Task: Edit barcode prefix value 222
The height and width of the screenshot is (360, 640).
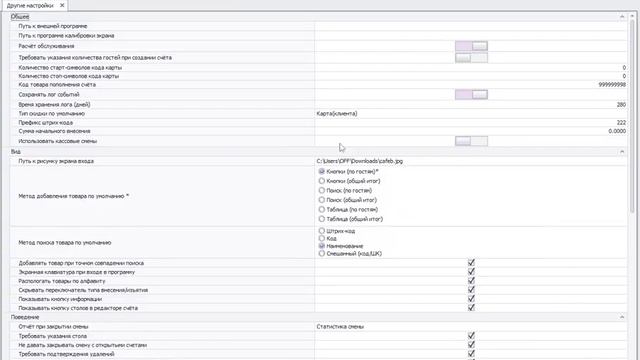Action: click(471, 122)
